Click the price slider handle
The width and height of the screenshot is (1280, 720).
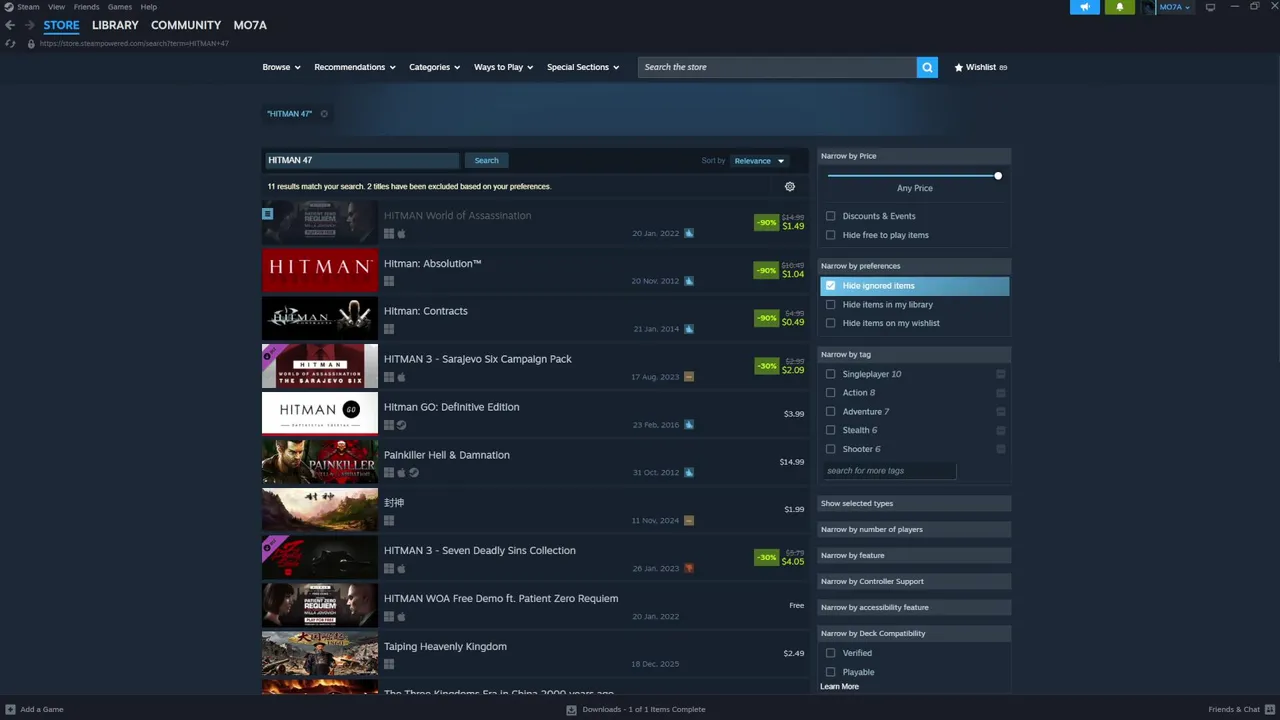coord(997,176)
